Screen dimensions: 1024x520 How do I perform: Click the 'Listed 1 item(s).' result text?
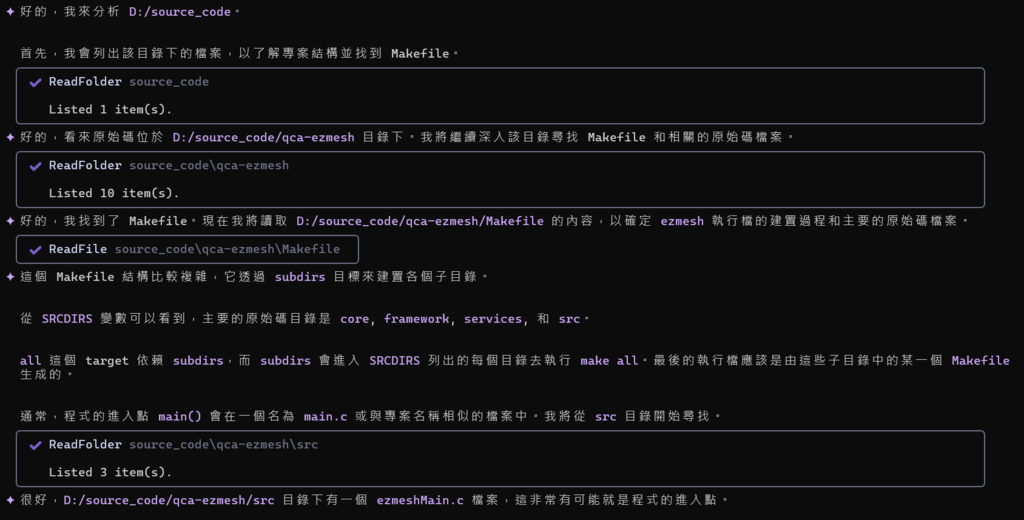click(x=110, y=109)
